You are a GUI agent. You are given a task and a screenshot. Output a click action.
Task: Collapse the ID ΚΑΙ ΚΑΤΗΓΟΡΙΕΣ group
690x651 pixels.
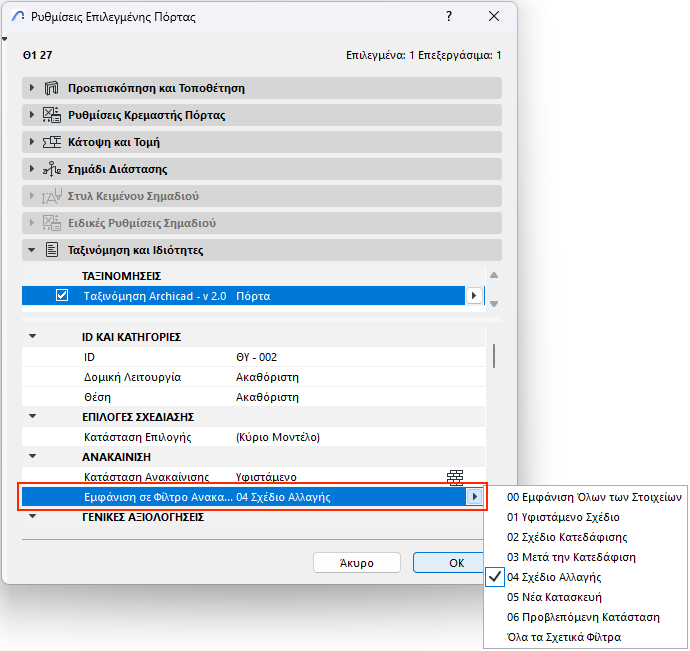33,337
